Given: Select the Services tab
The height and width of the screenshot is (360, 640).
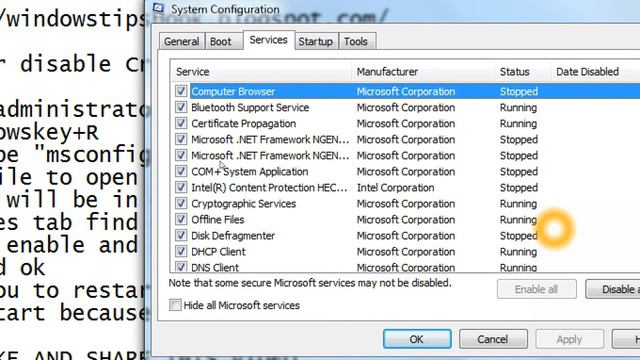Looking at the screenshot, I should 269,40.
